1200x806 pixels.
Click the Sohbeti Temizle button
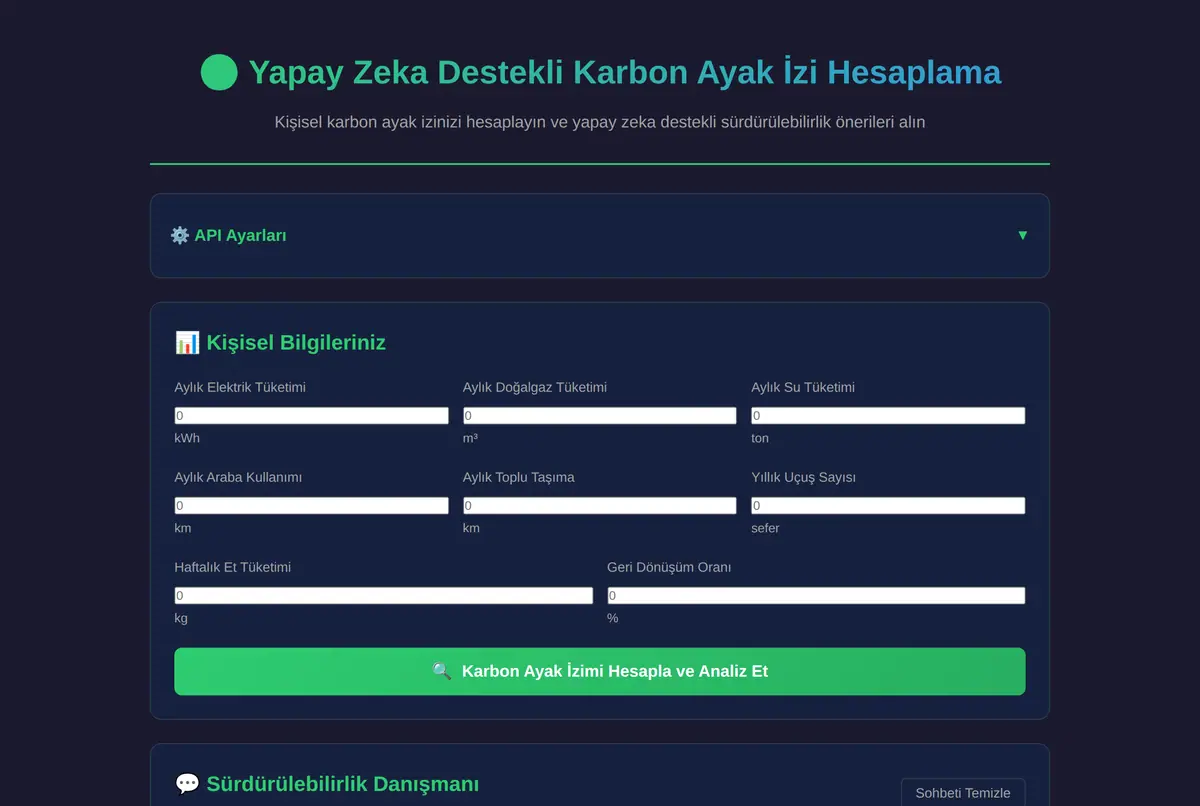[963, 793]
